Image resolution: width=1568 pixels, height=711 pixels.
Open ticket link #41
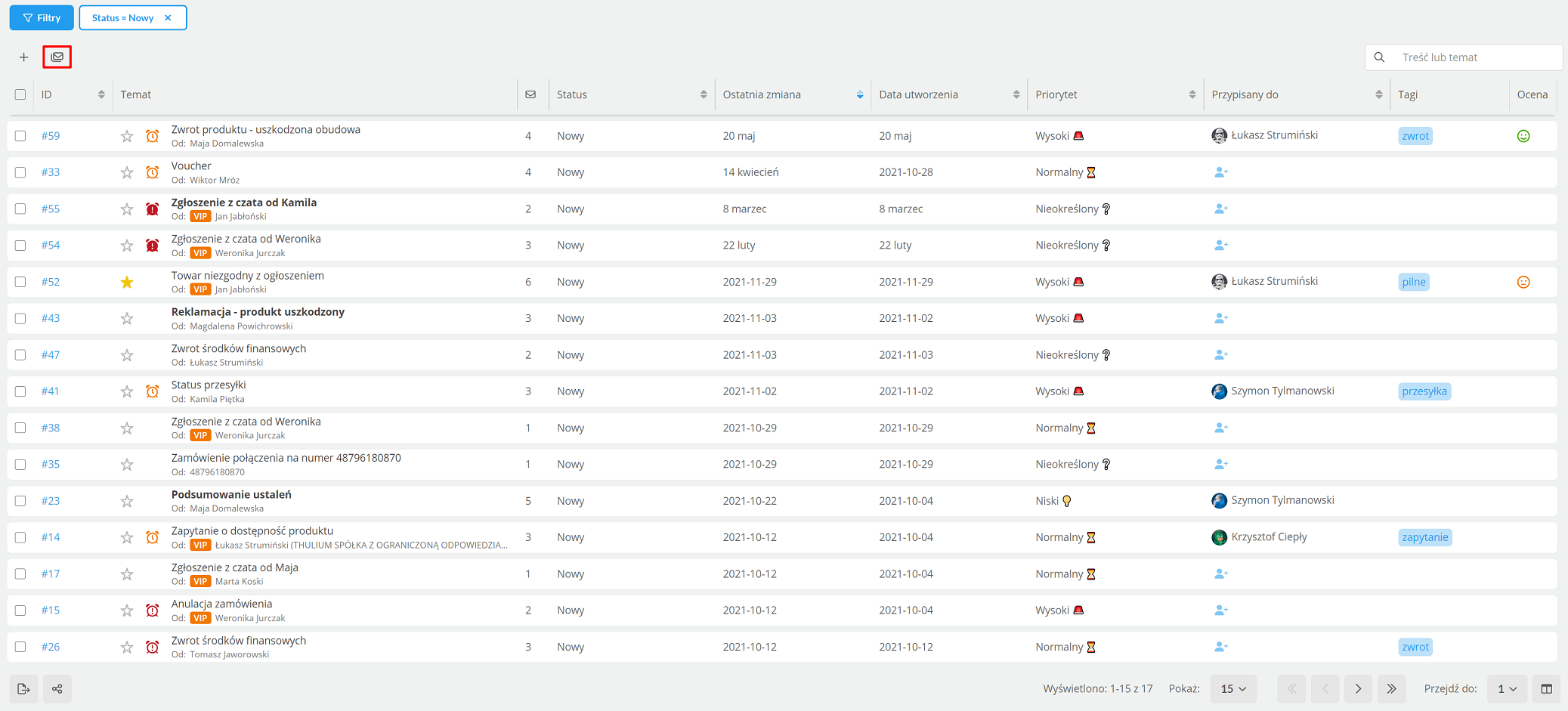(x=51, y=391)
